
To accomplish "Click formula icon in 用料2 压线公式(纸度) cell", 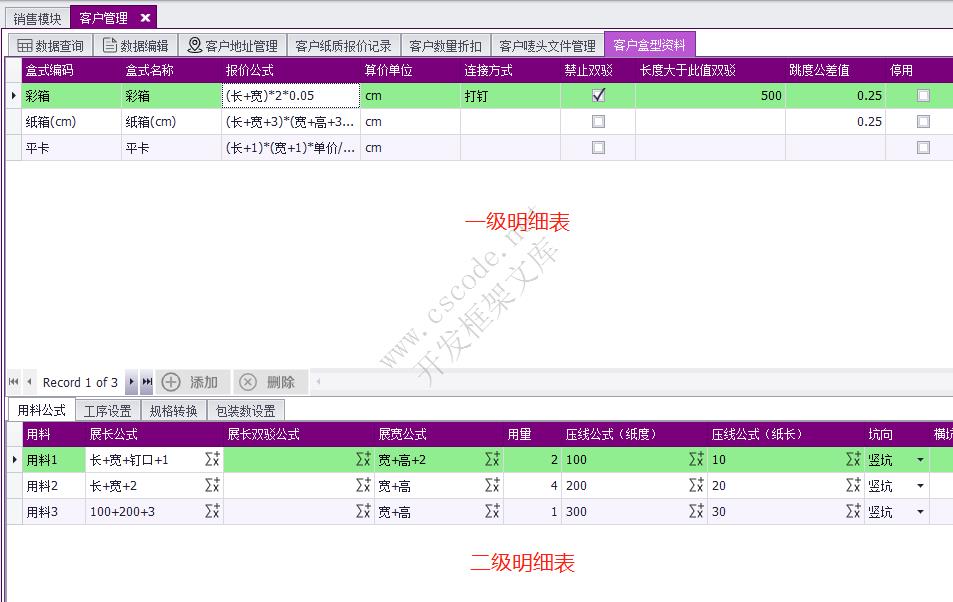I will coord(696,486).
